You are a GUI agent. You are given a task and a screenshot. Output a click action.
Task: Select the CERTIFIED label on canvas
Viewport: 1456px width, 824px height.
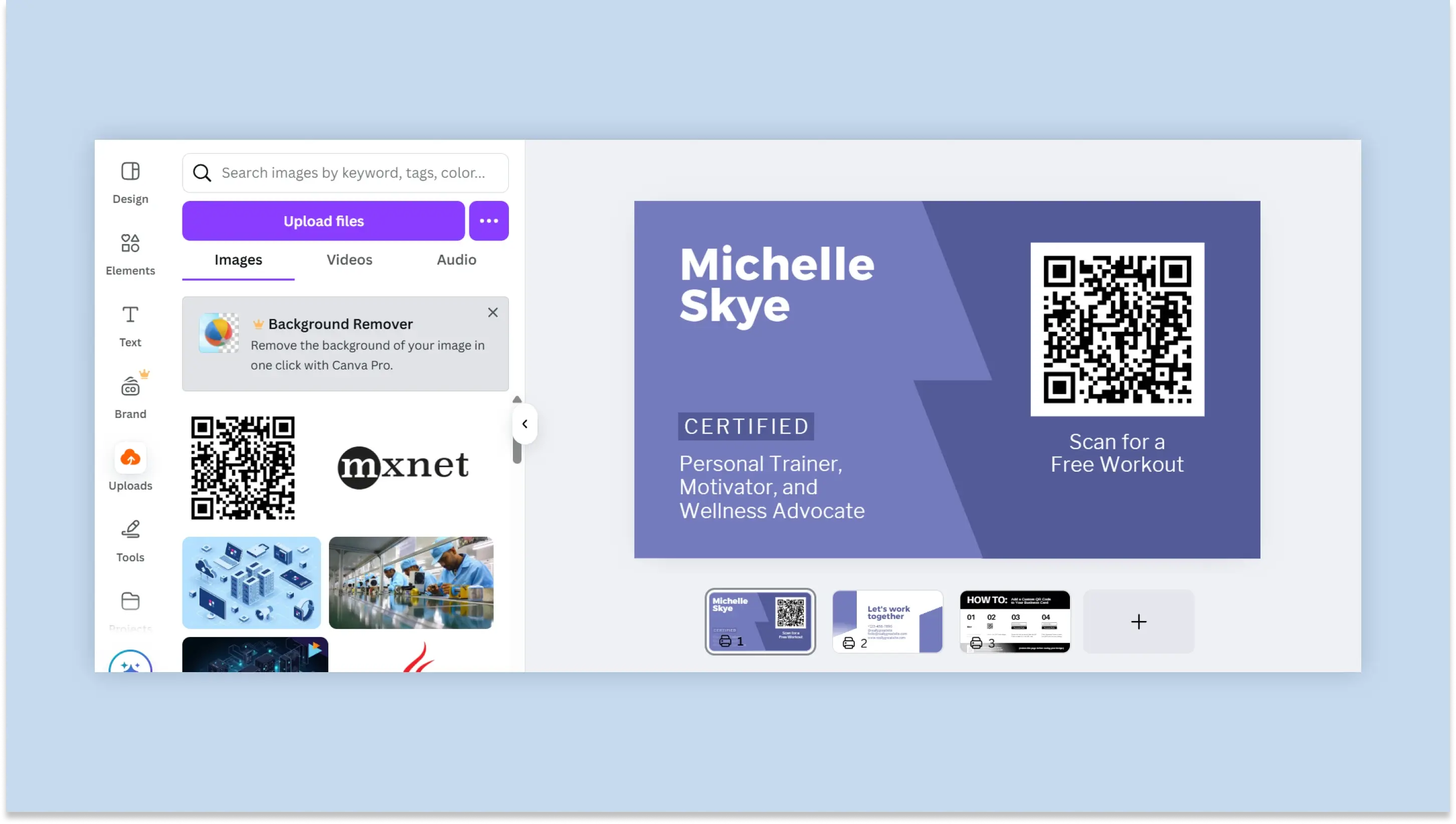[x=746, y=427]
